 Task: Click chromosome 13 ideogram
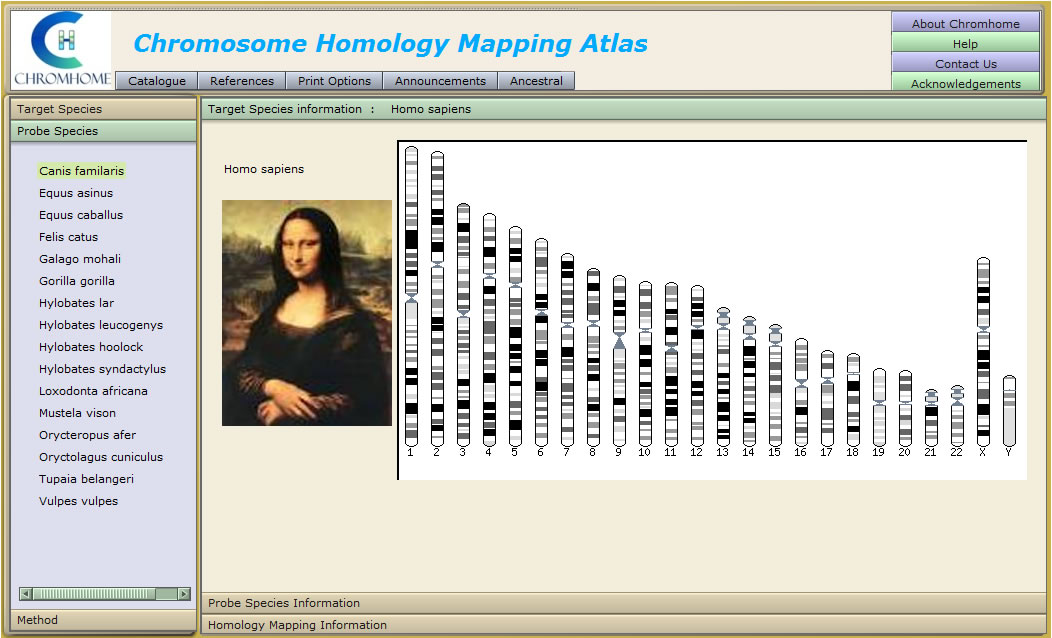pyautogui.click(x=723, y=377)
